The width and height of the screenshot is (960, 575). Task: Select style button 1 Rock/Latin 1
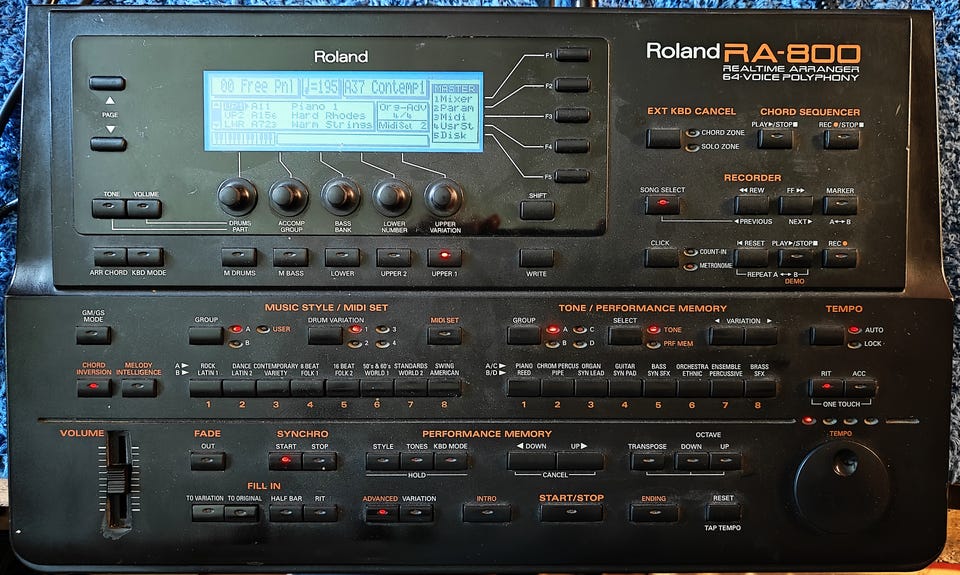coord(206,388)
